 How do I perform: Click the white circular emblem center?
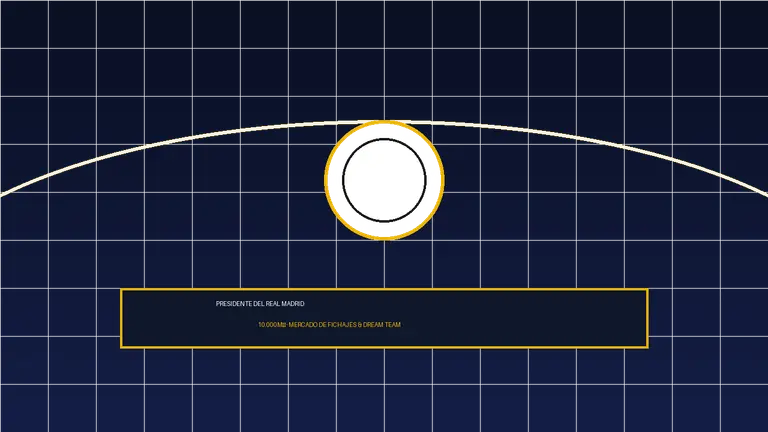point(384,180)
